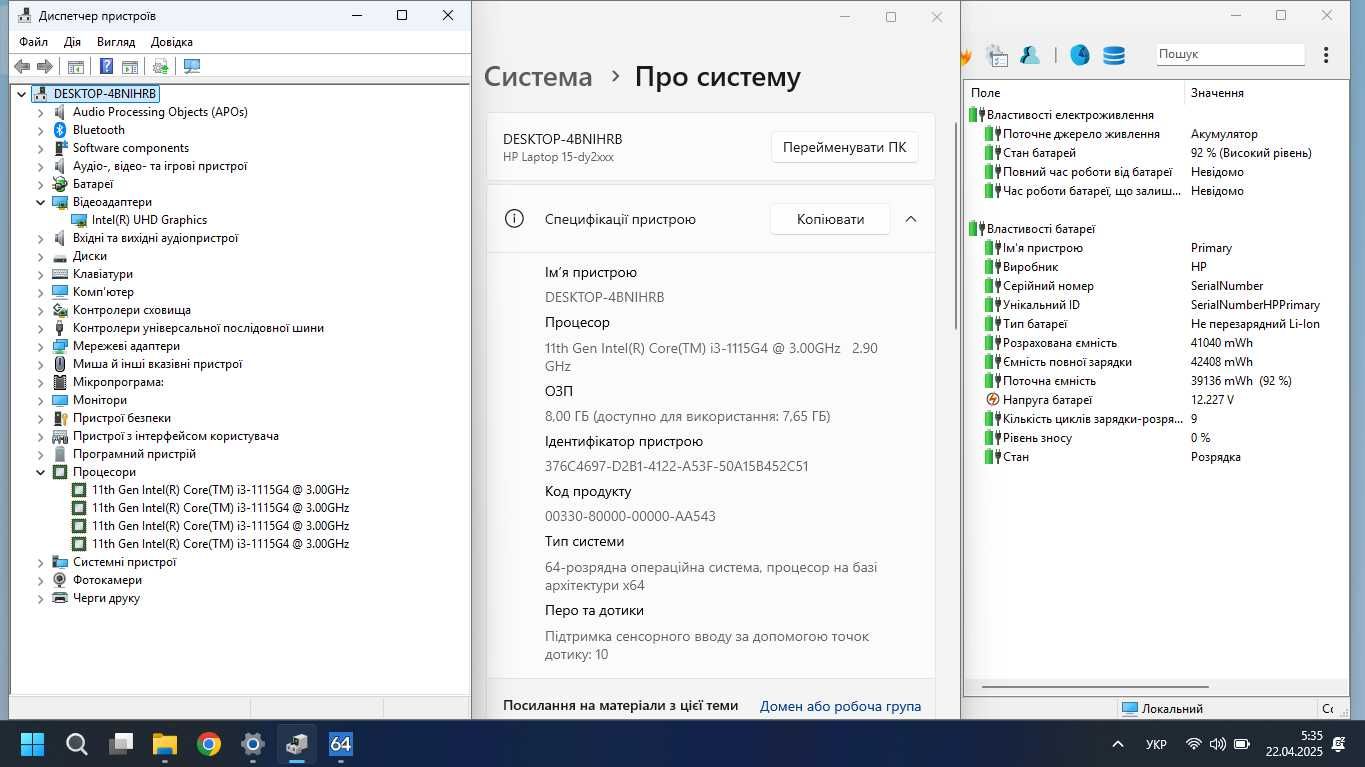Click the Перейменувати ПК button
1365x767 pixels.
[844, 147]
